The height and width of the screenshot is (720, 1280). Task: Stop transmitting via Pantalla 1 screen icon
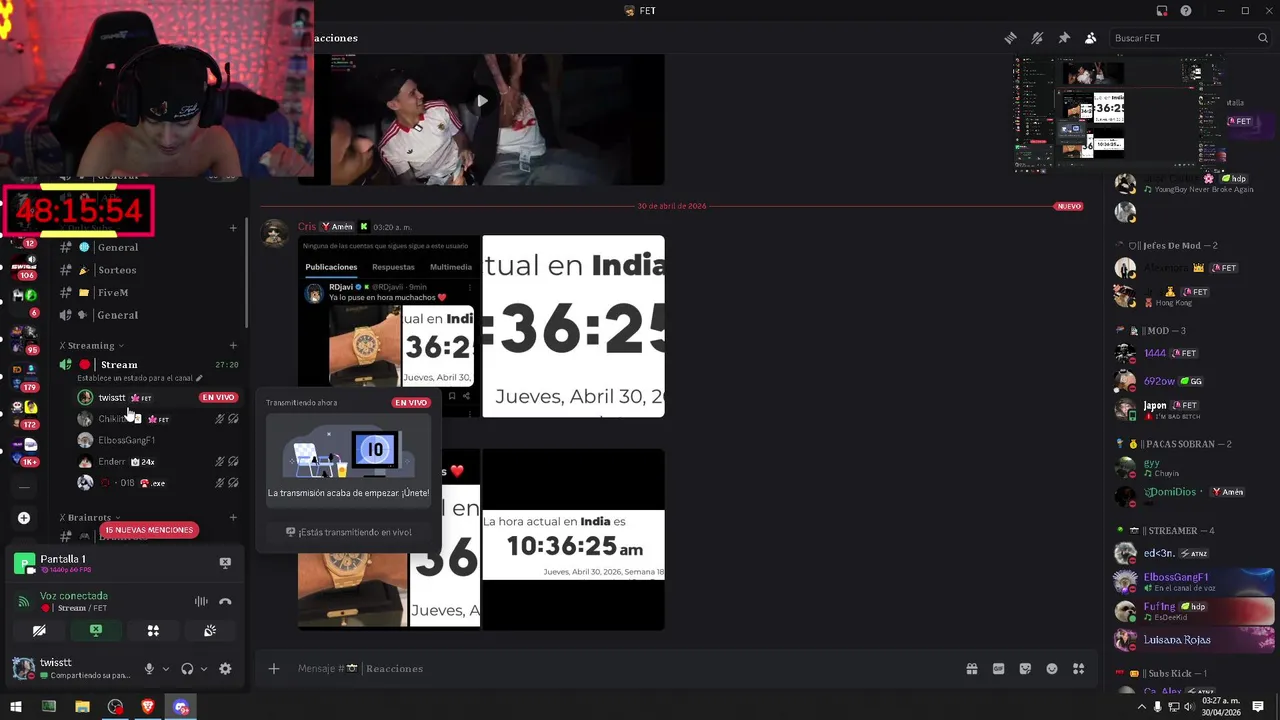click(225, 563)
